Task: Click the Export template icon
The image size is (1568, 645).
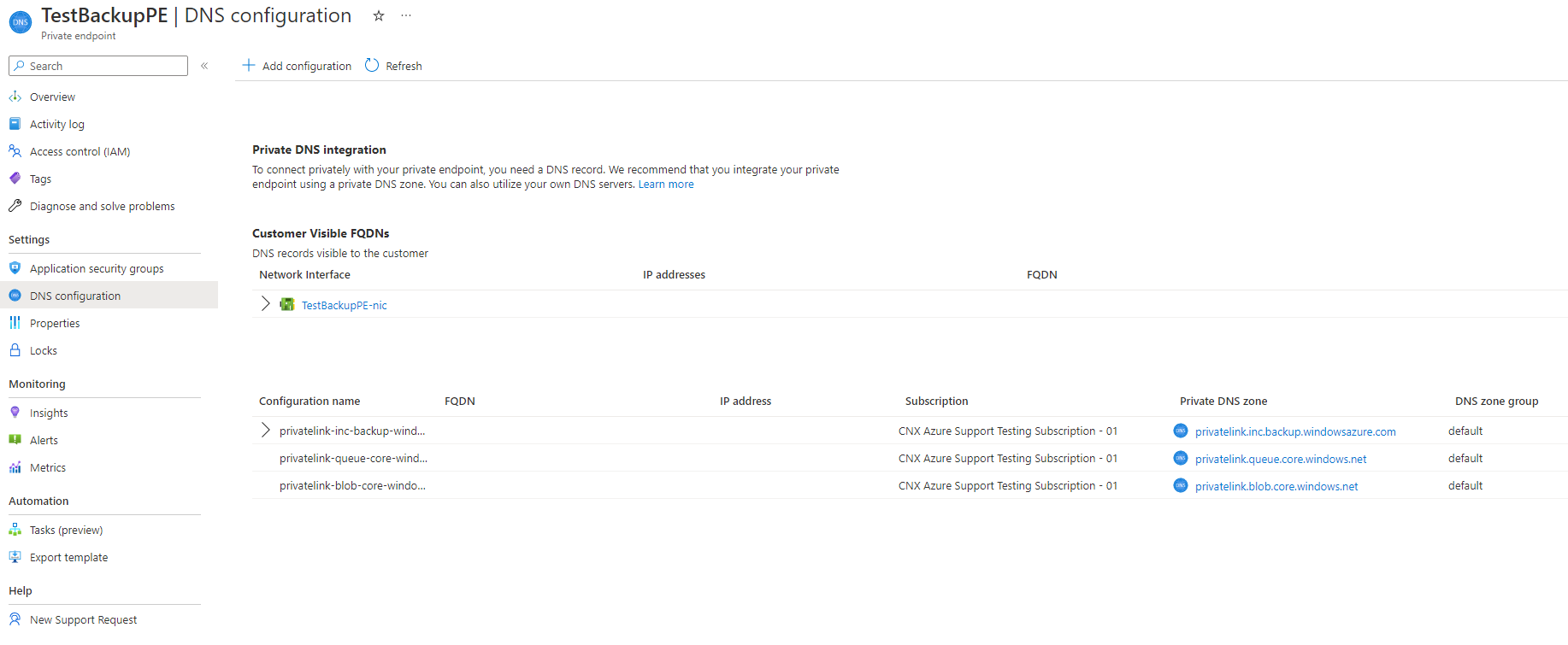Action: [x=15, y=557]
